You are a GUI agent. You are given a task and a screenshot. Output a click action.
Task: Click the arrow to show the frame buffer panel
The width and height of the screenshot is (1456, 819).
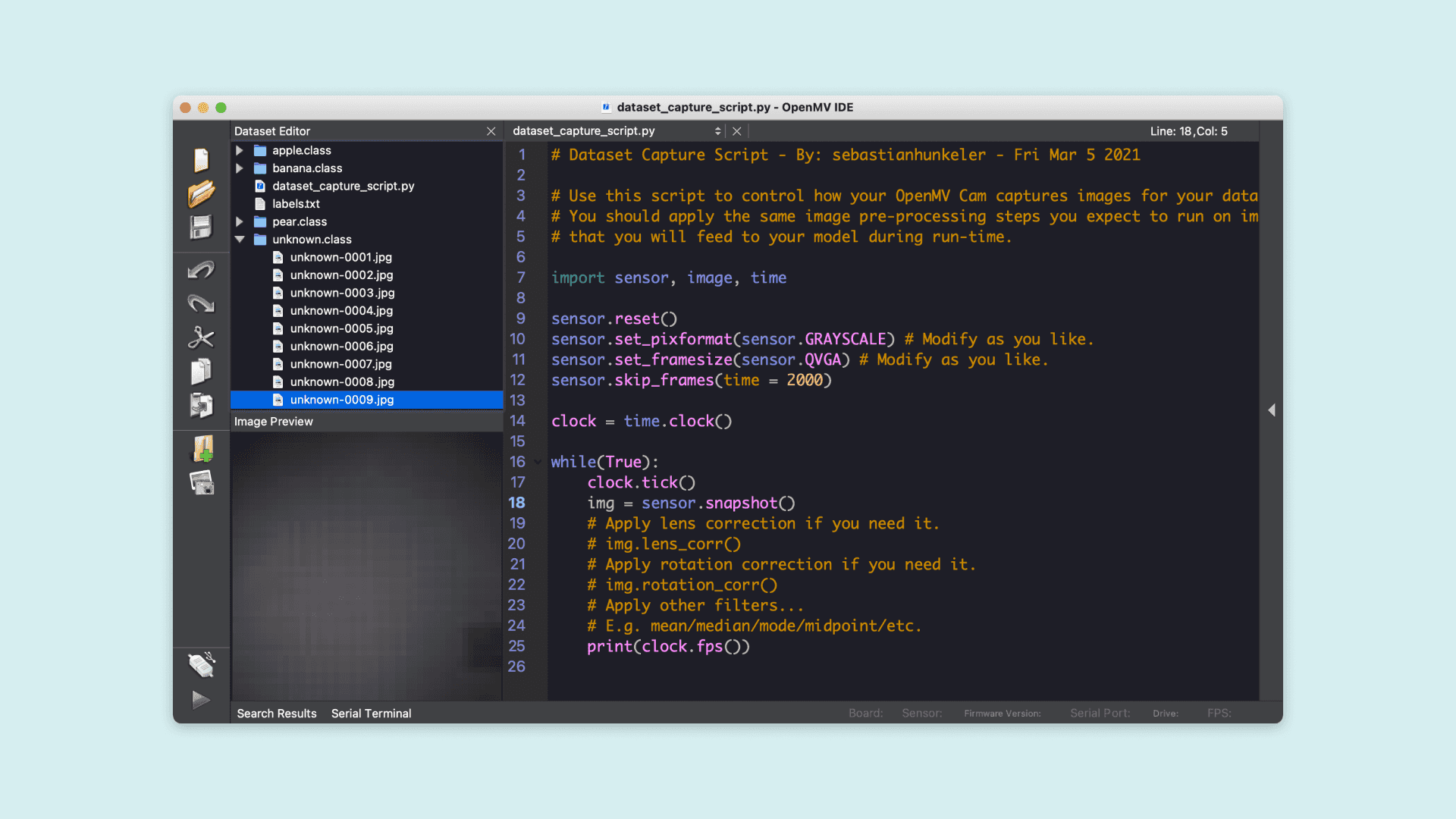click(1272, 410)
